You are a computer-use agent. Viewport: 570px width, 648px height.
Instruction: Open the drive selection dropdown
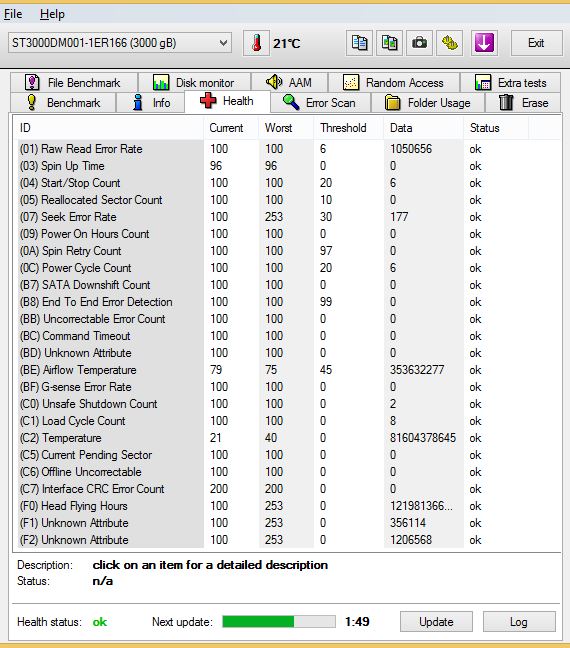120,43
